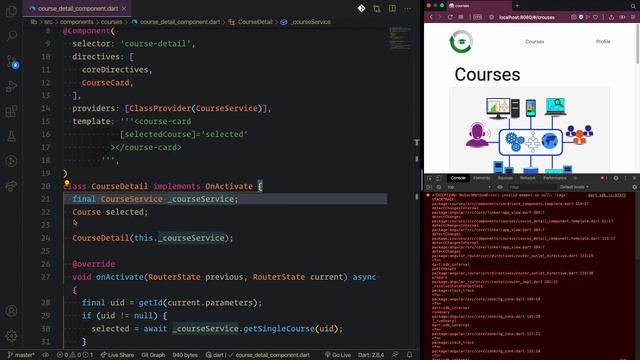The height and width of the screenshot is (360, 640).
Task: Click the Git diamond icon in editor toolbar
Action: [361, 8]
